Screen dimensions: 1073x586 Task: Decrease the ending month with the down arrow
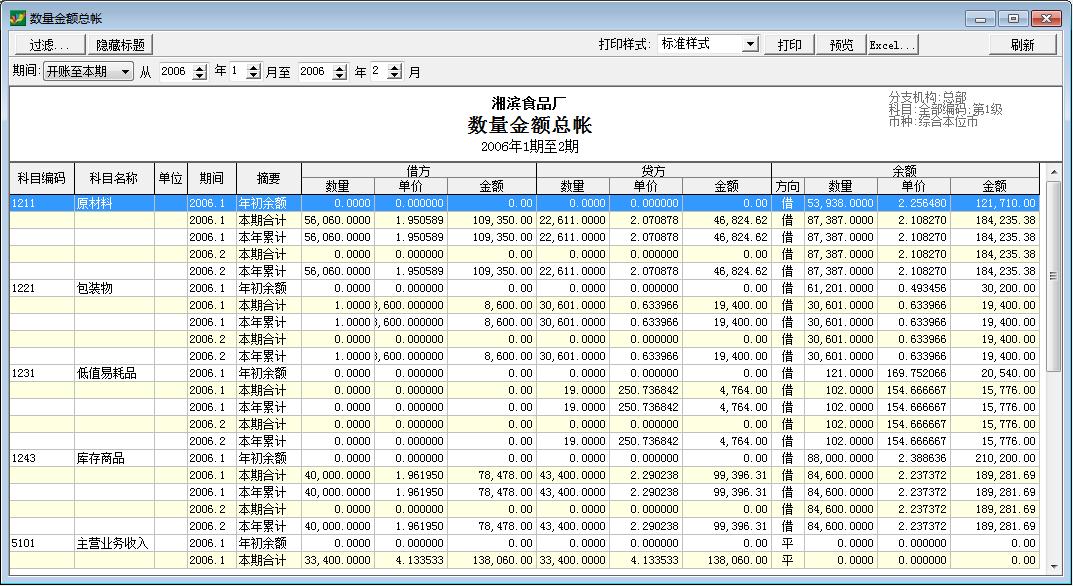[392, 75]
